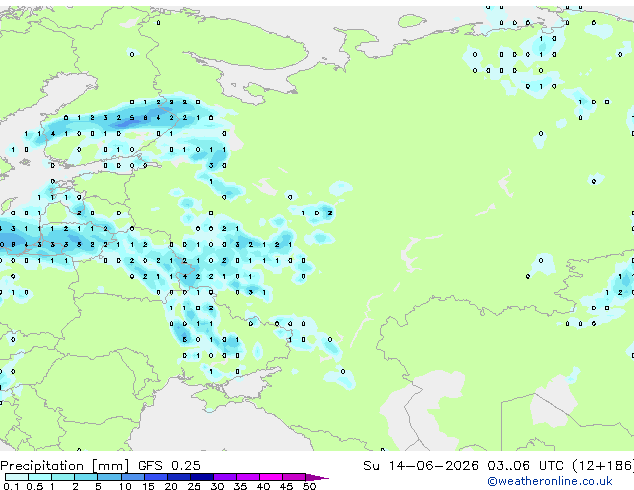Click the 40–45 mm magenta legend swatch
Image resolution: width=634 pixels, height=490 pixels.
tap(271, 477)
